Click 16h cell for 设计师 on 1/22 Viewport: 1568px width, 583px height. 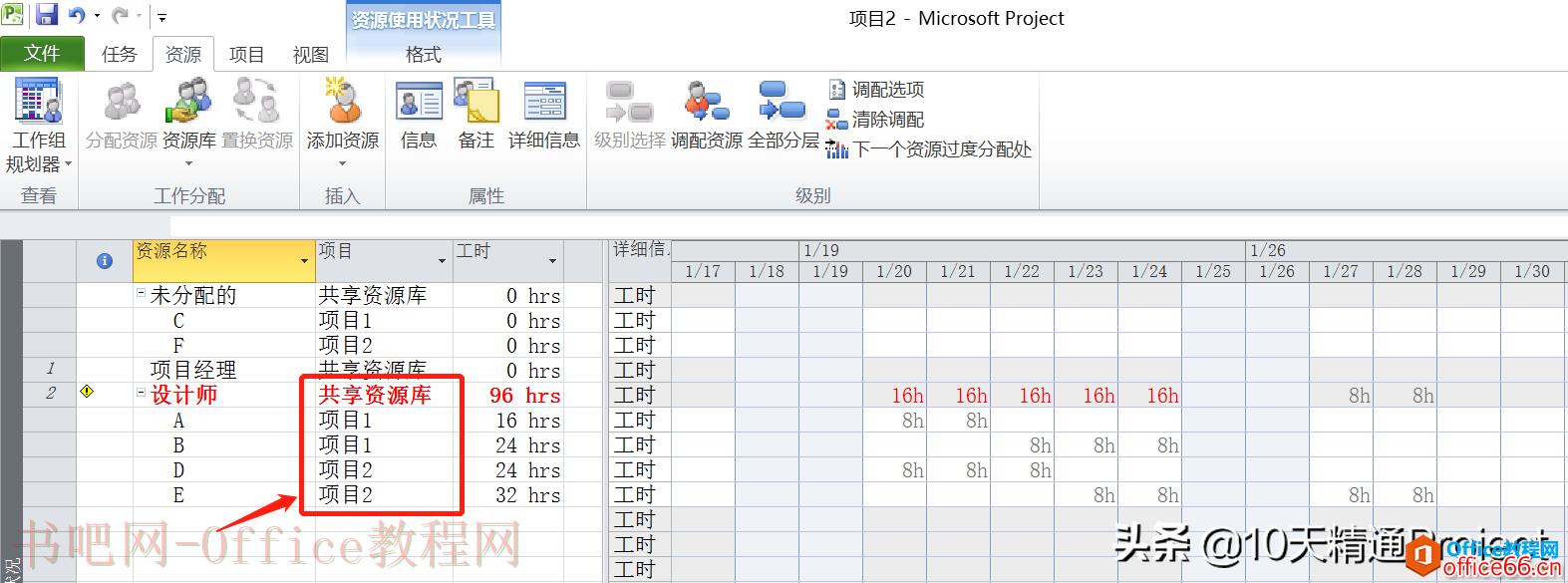tap(1022, 395)
